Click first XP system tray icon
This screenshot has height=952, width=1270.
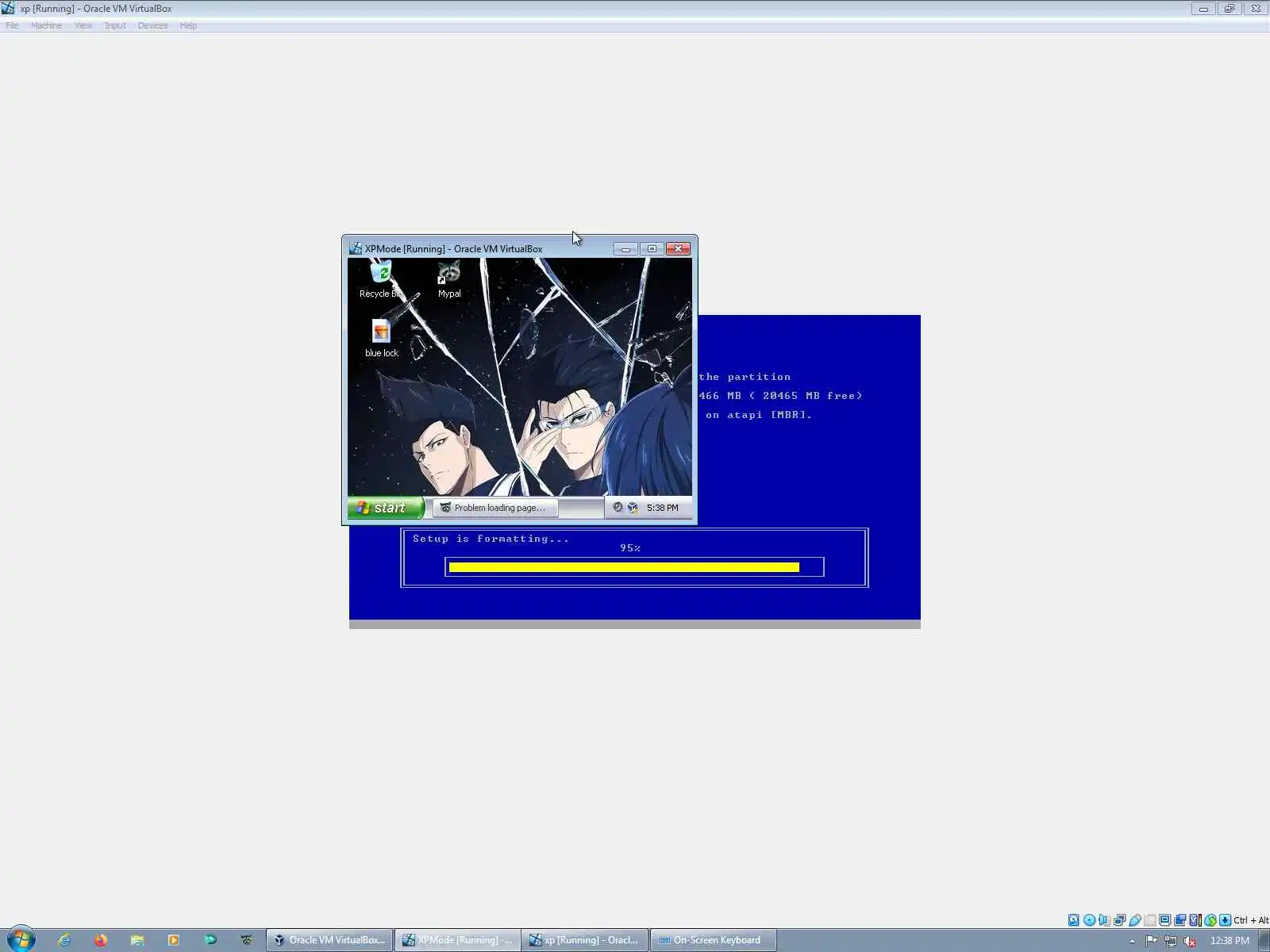click(618, 508)
